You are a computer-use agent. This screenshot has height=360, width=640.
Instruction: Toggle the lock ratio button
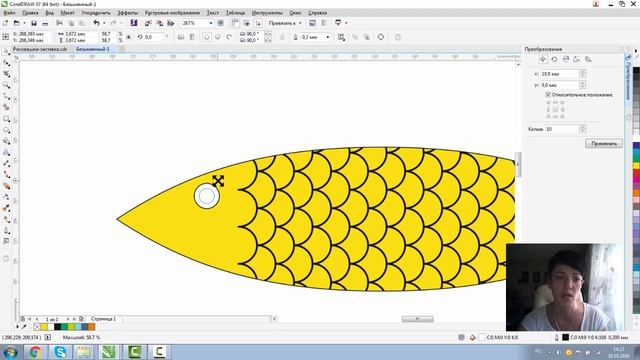(x=129, y=37)
